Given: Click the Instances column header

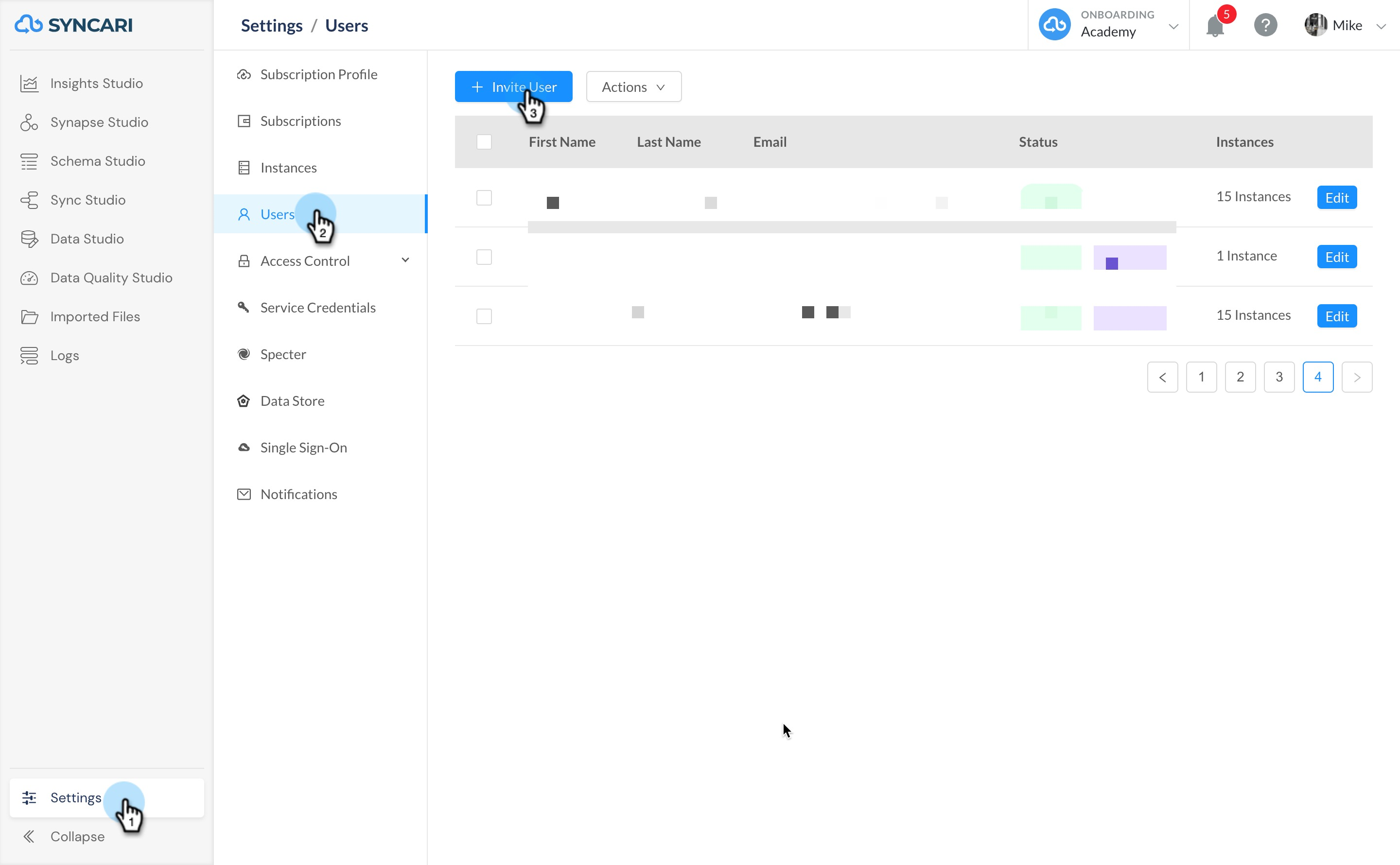Looking at the screenshot, I should [x=1244, y=142].
